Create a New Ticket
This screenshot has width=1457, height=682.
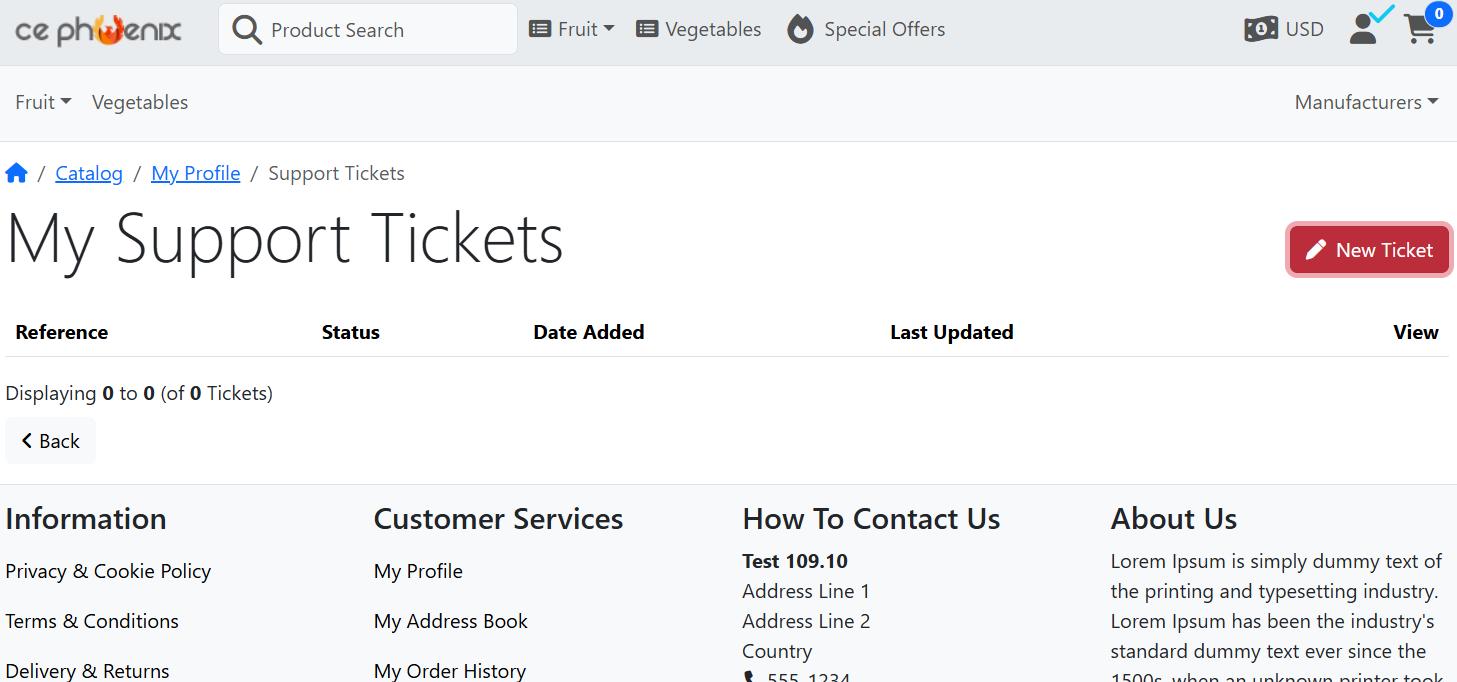pos(1369,249)
